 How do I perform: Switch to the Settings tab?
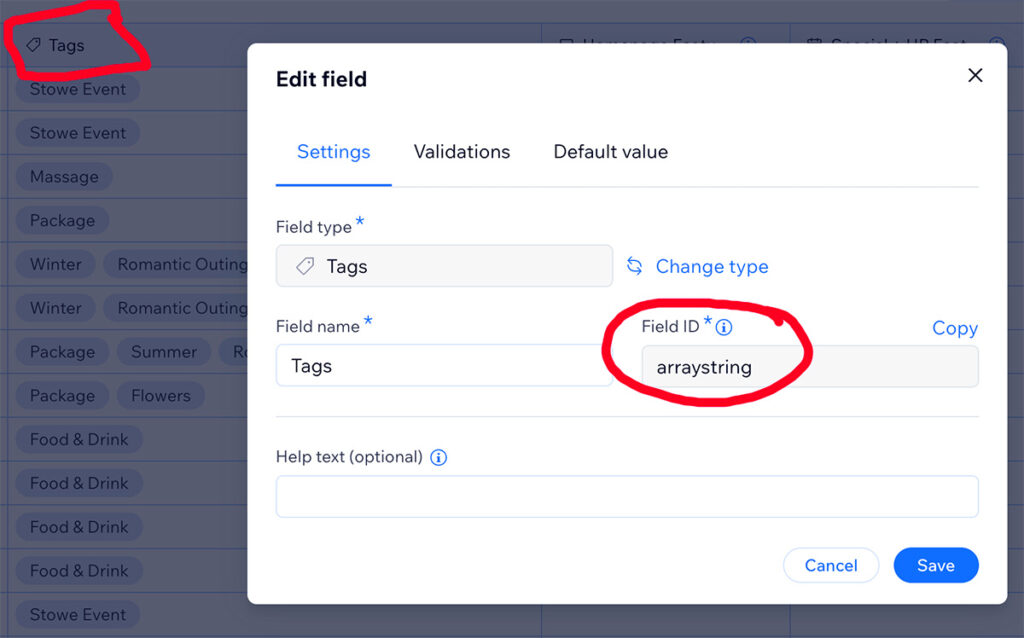[334, 152]
